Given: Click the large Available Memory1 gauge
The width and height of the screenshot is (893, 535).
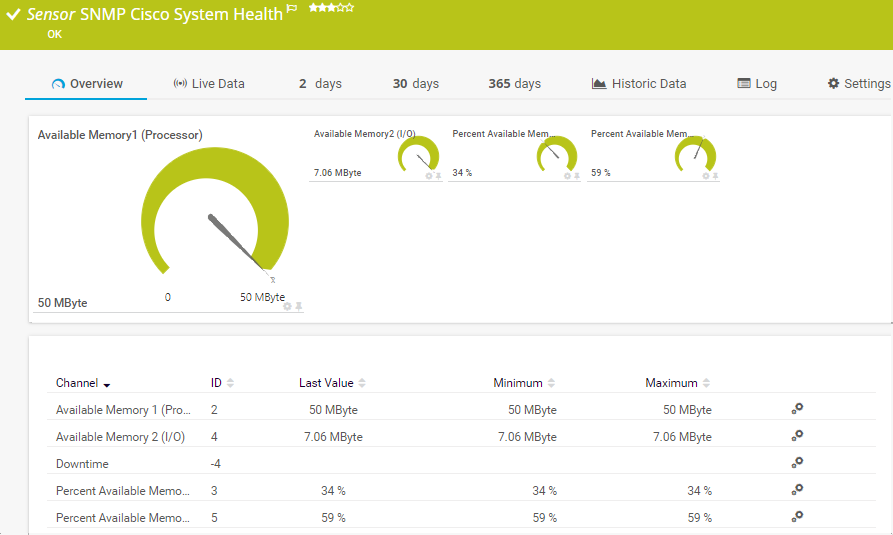Looking at the screenshot, I should point(215,215).
